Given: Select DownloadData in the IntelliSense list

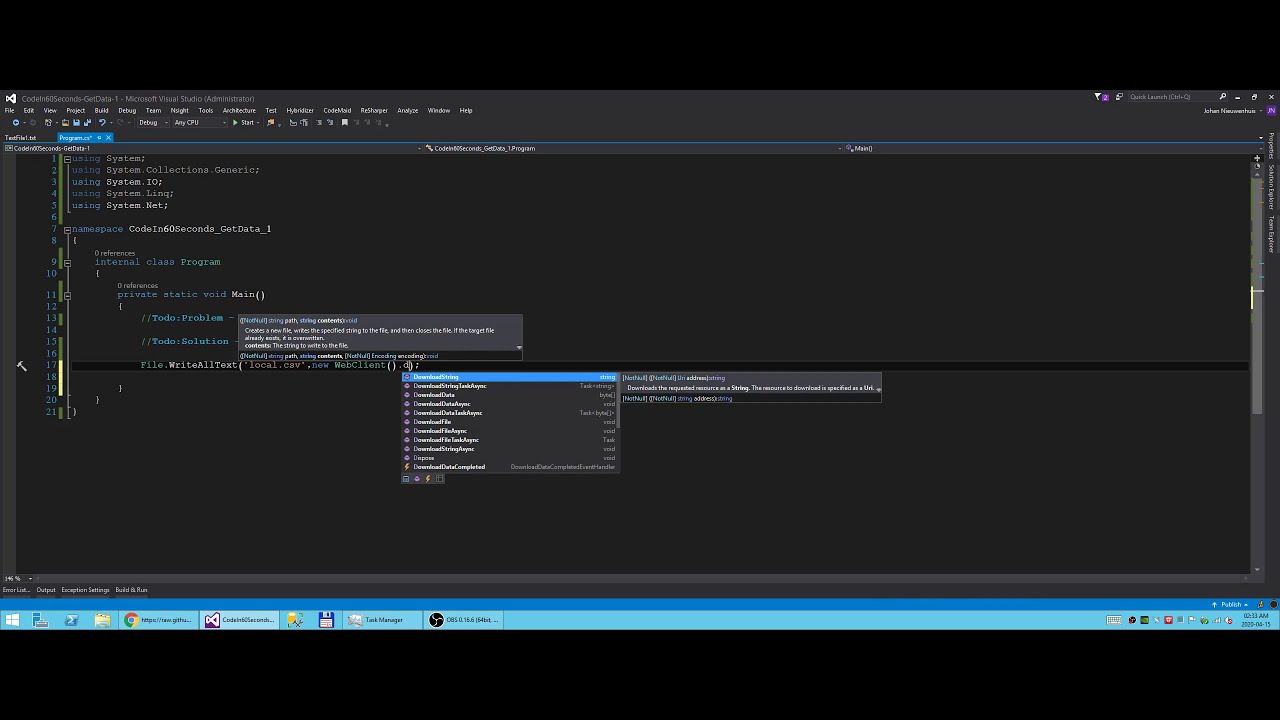Looking at the screenshot, I should click(510, 395).
